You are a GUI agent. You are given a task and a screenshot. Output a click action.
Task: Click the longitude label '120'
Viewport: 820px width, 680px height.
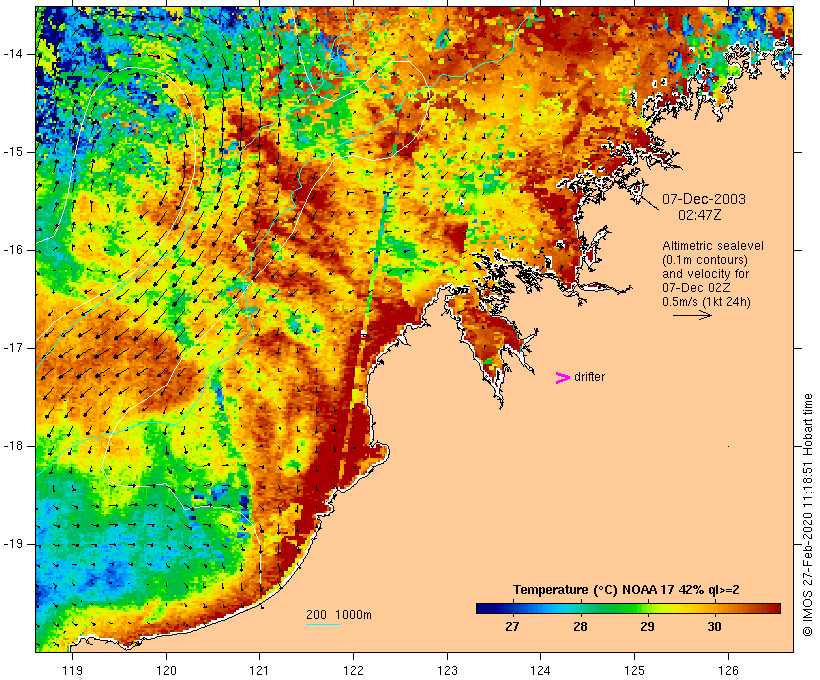(x=166, y=670)
